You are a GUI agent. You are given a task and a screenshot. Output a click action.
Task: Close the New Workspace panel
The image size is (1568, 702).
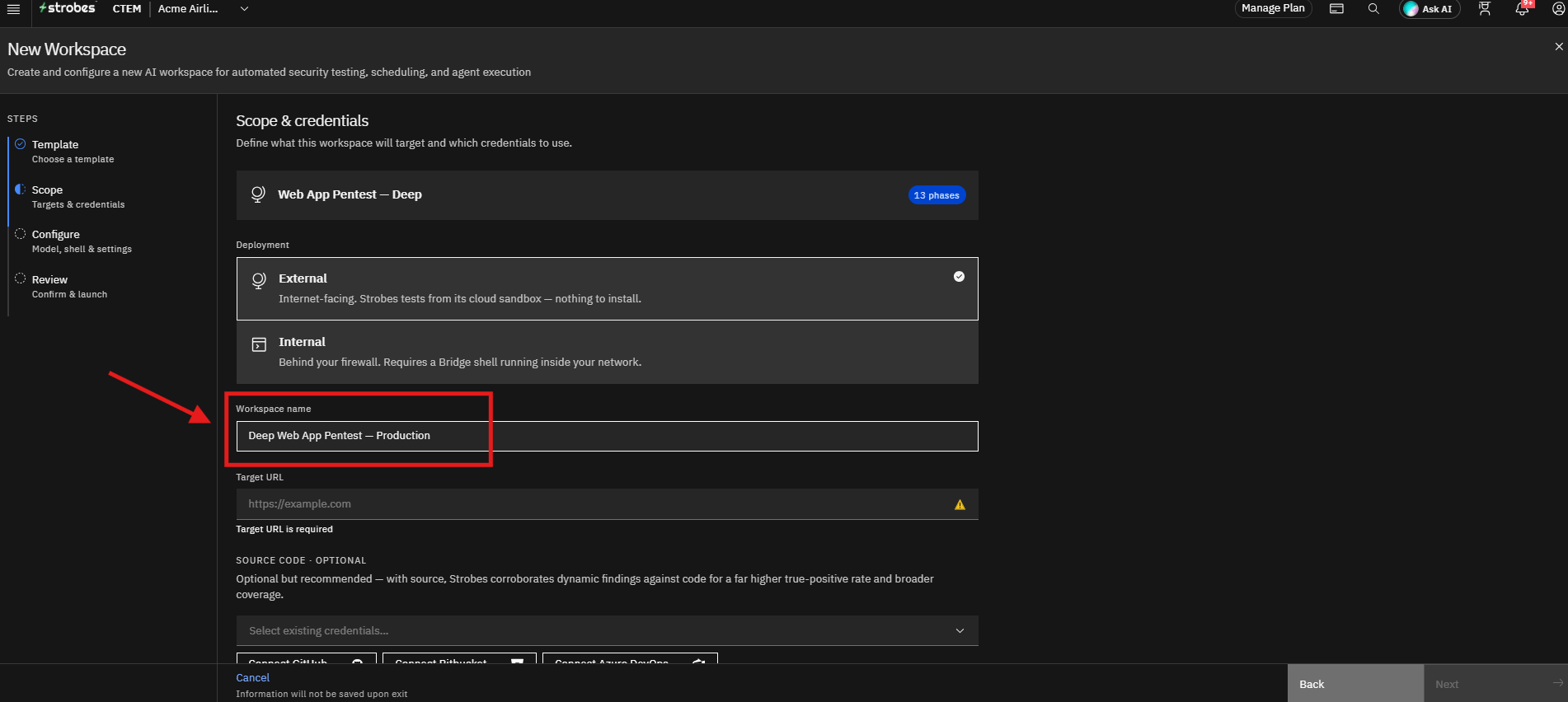(1559, 47)
